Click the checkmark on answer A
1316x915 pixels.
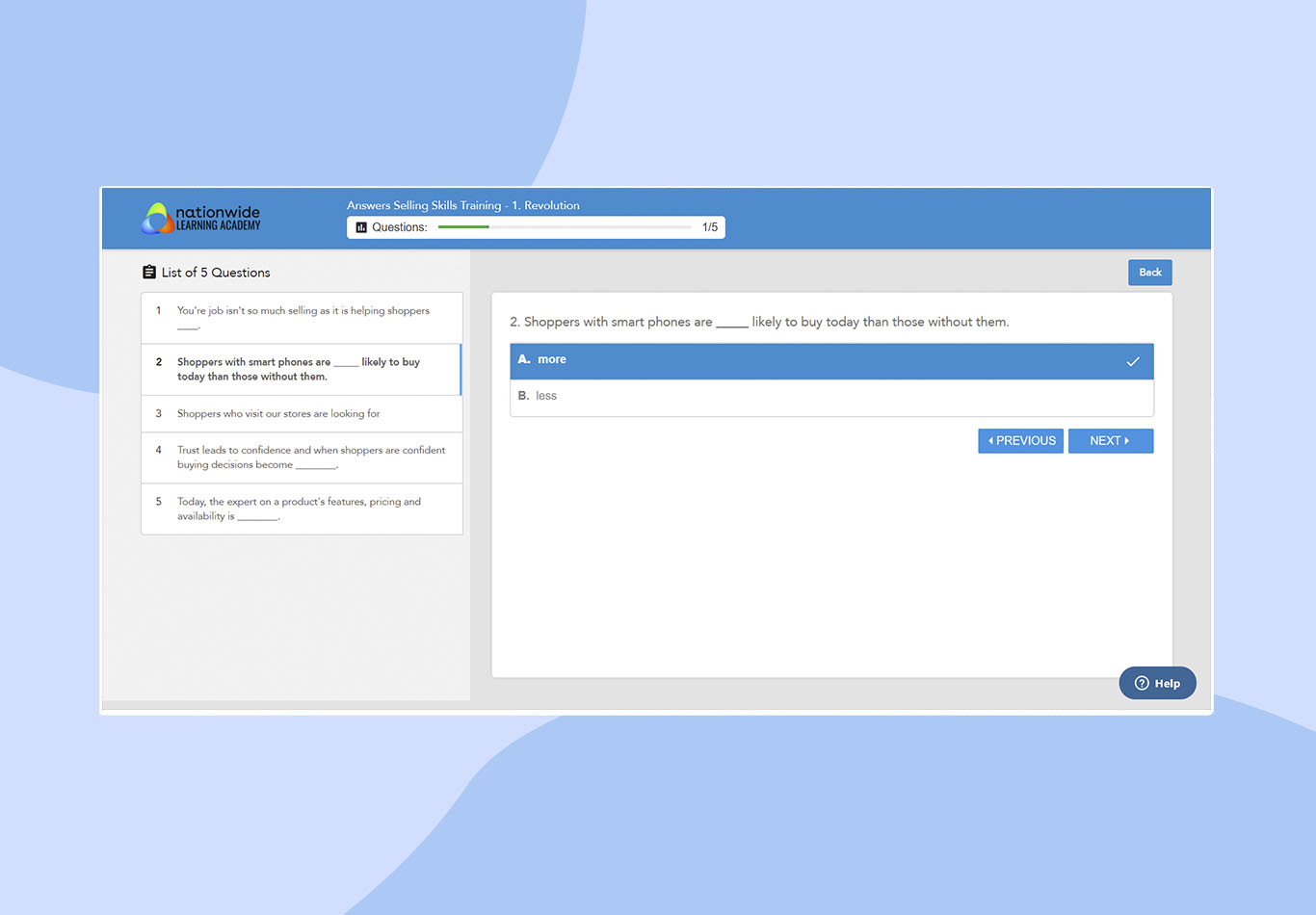click(x=1133, y=361)
